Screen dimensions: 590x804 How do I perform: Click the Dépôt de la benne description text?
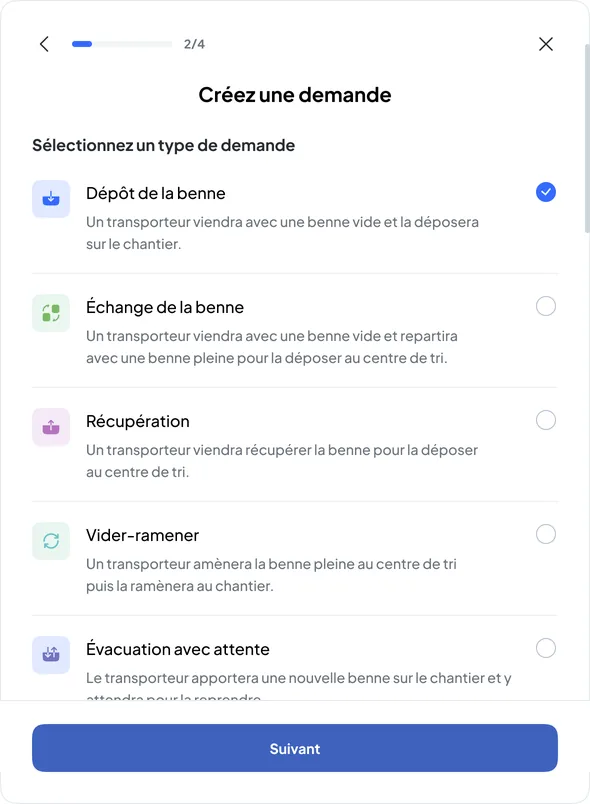coord(282,233)
